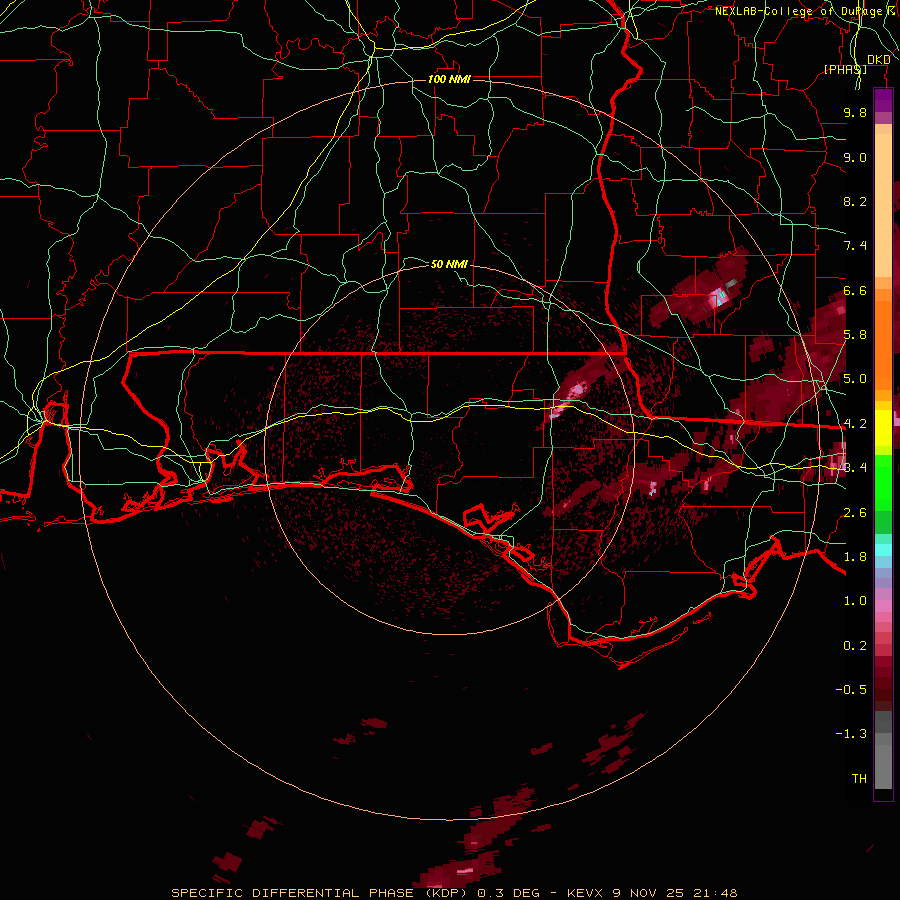Click the 8.2 scale label
The height and width of the screenshot is (900, 900).
855,201
